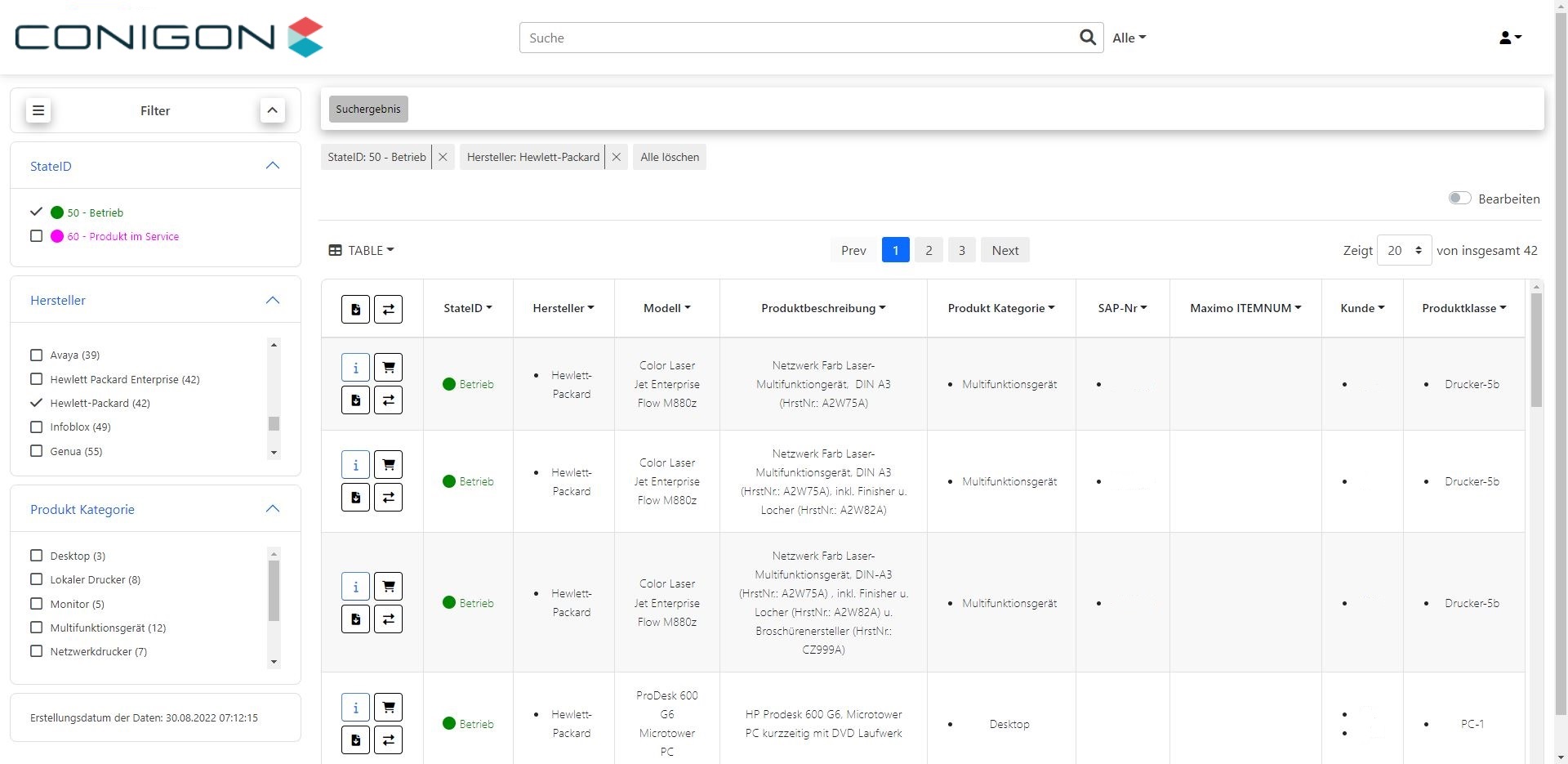Open the TABLE view dropdown
The width and height of the screenshot is (1568, 764).
pyautogui.click(x=361, y=250)
